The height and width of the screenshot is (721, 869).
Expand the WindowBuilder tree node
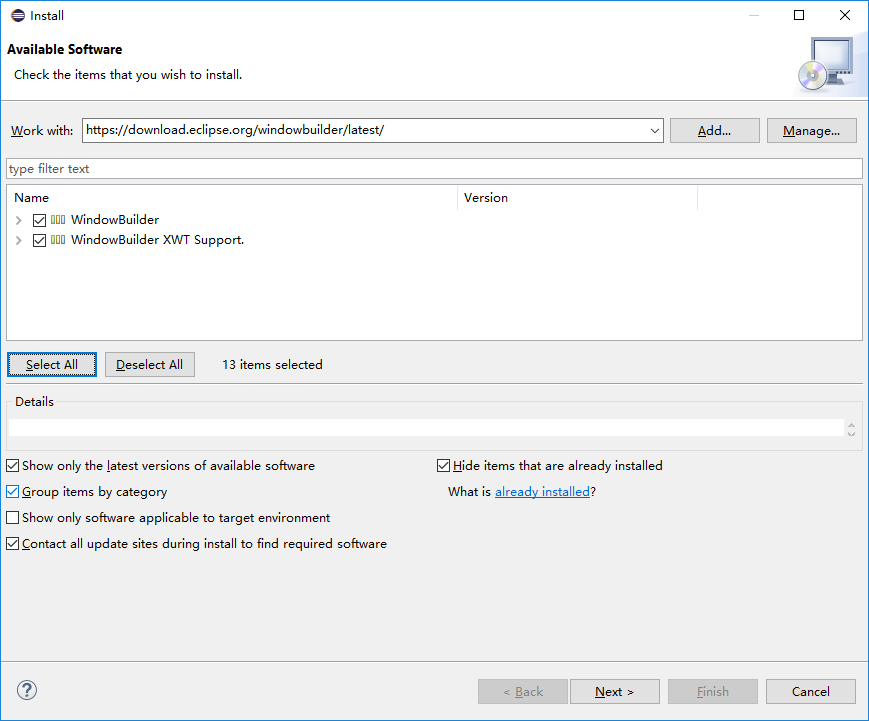(x=19, y=220)
